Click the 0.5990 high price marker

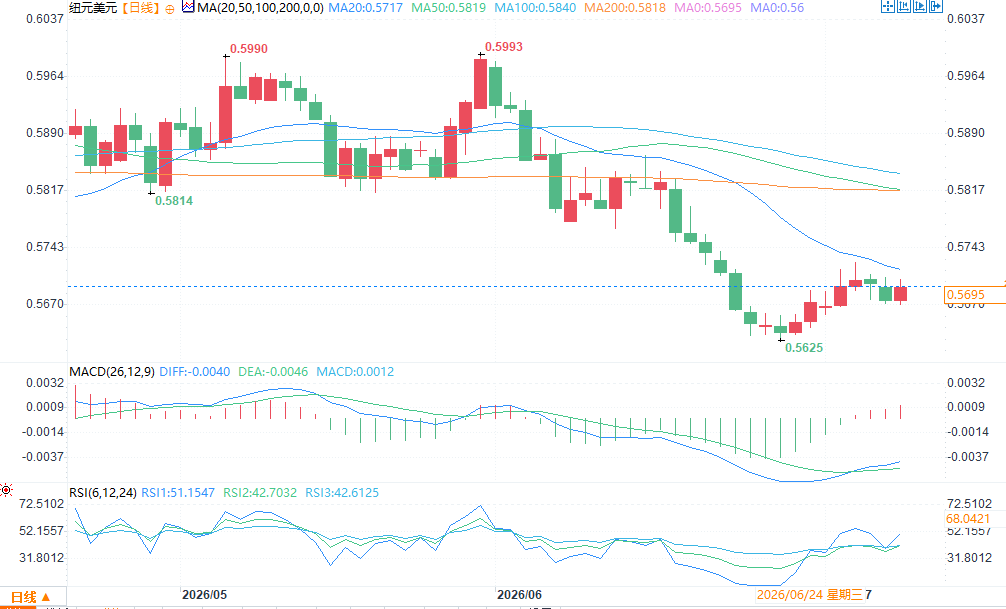coord(249,49)
